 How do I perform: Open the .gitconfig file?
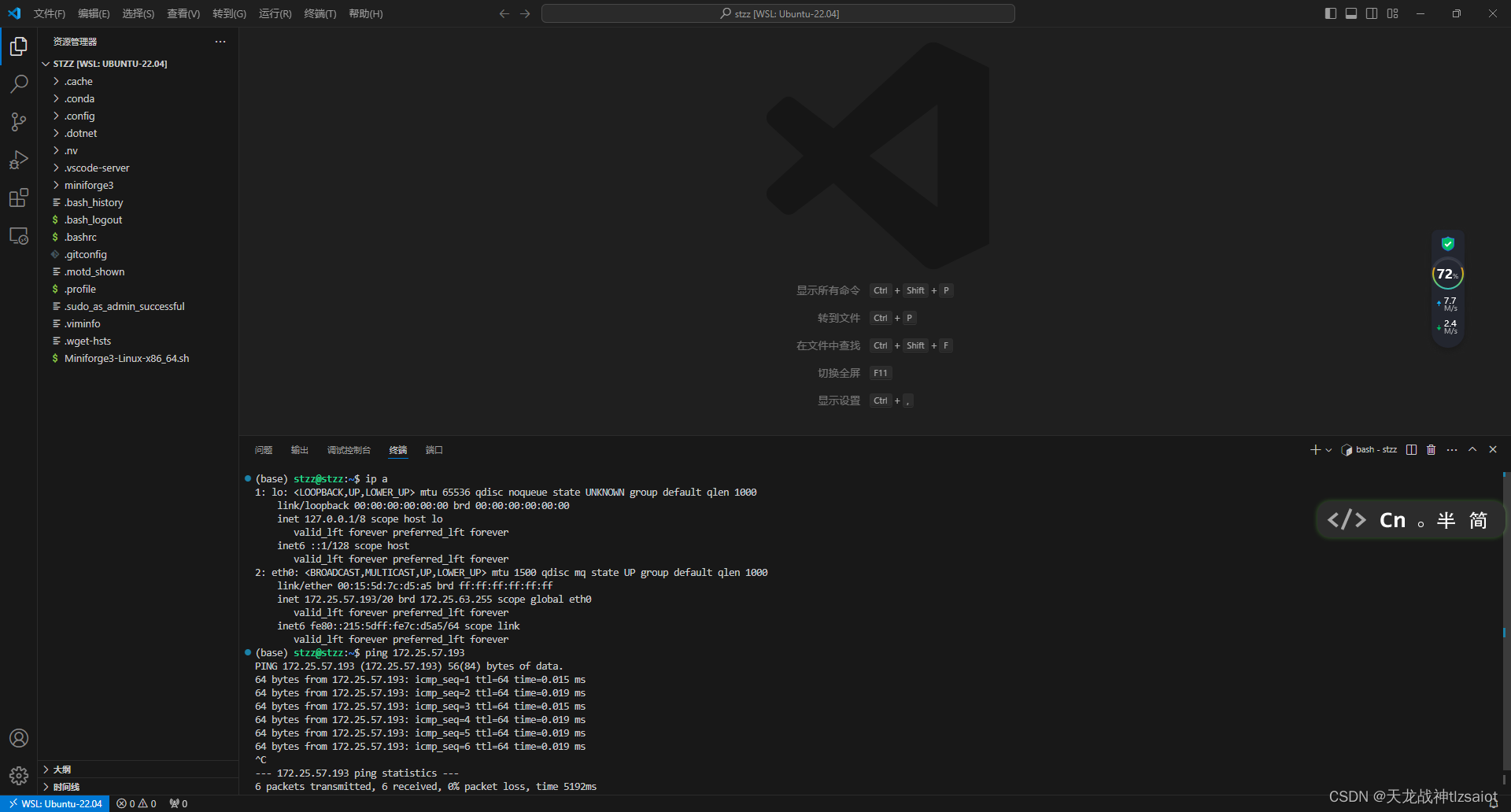tap(139, 254)
